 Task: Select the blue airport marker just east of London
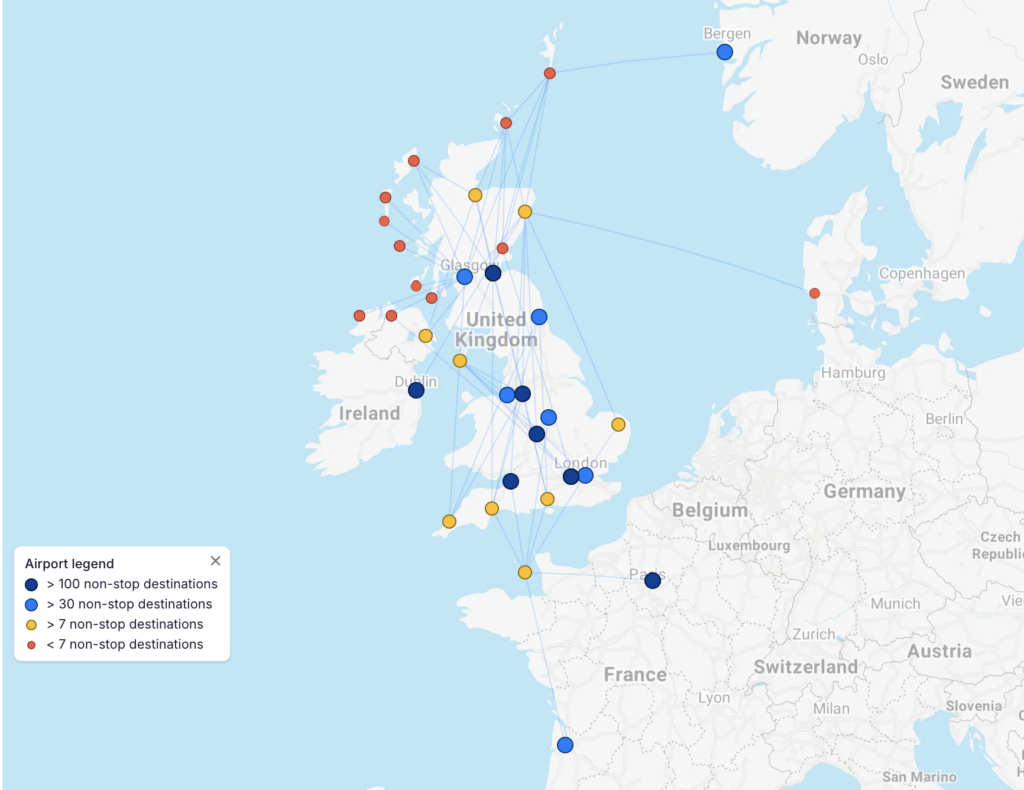click(x=586, y=475)
